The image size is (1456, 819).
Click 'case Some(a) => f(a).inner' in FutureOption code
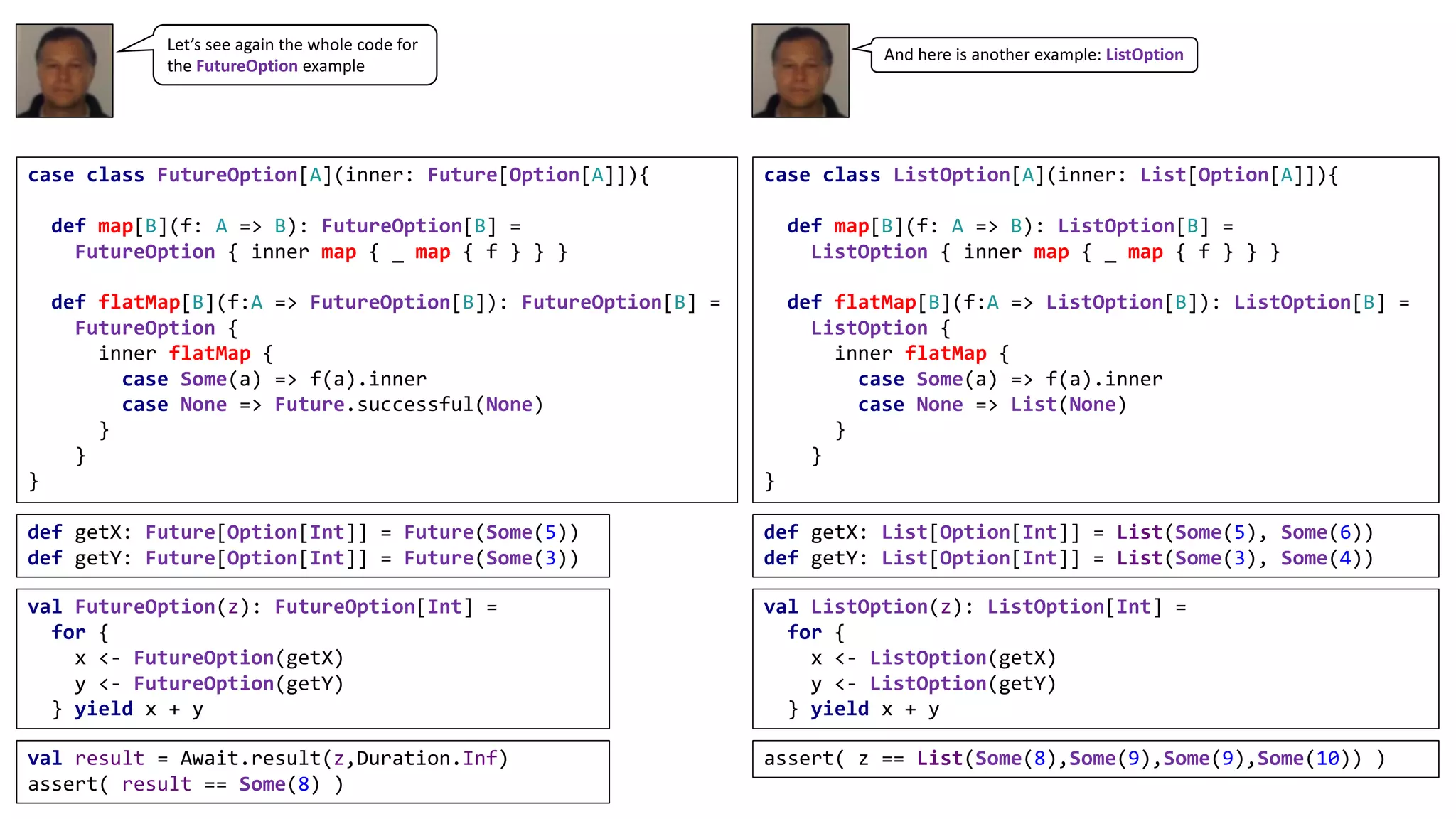[x=274, y=379]
